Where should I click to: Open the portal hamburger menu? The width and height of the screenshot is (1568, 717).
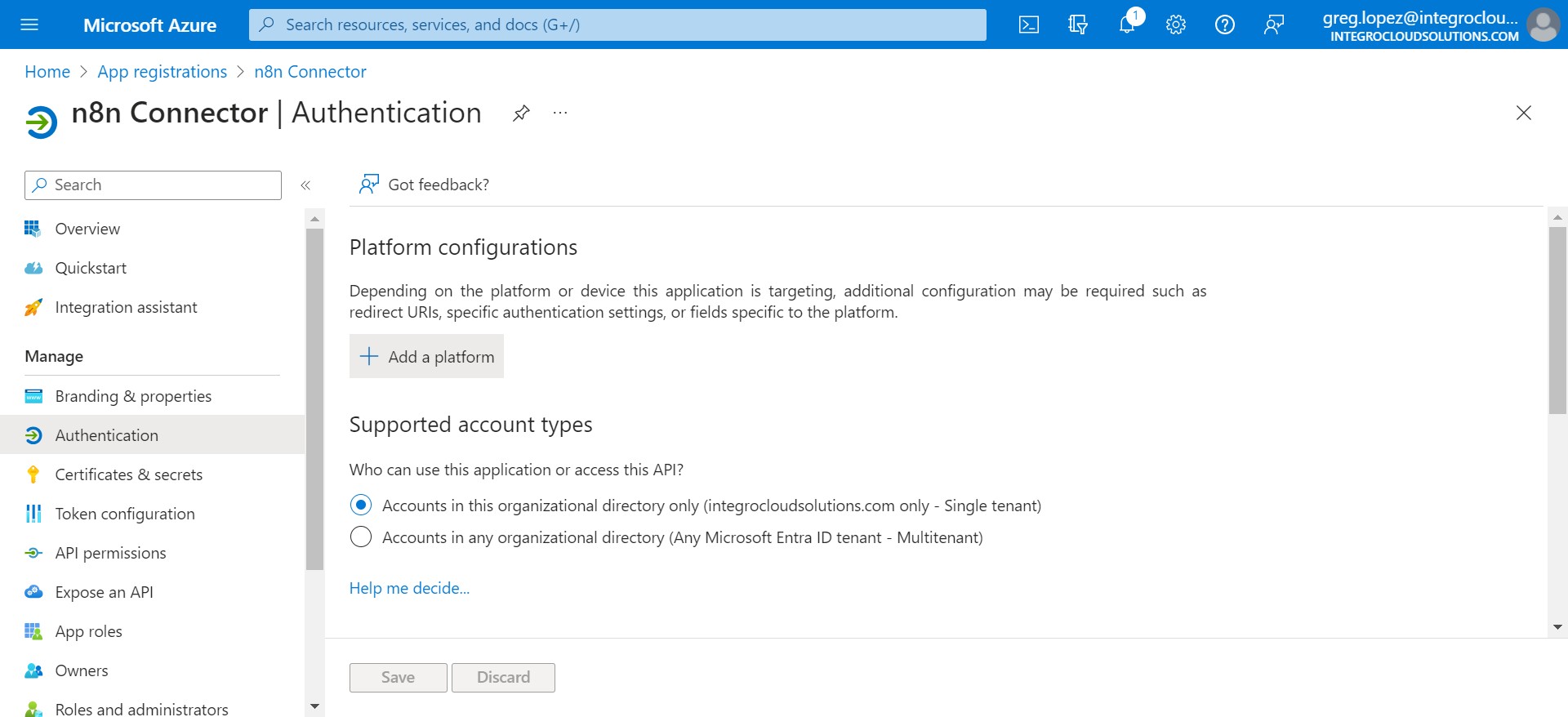29,24
